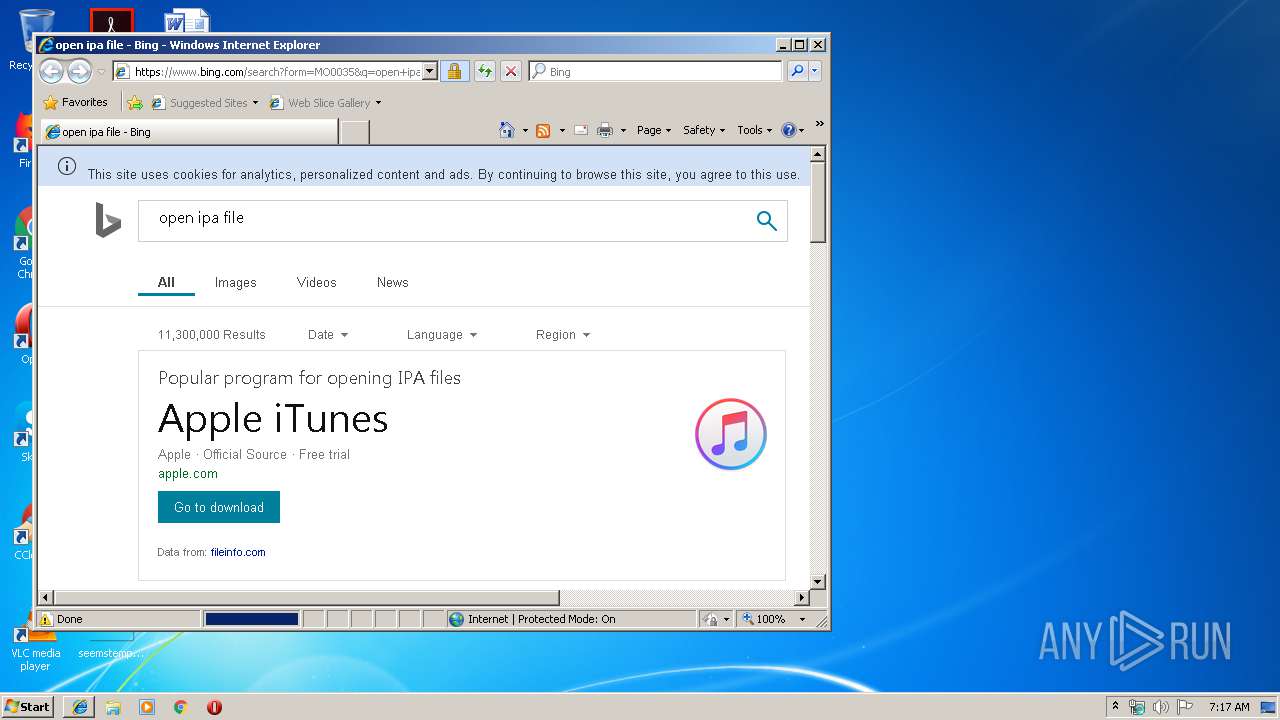Add page to Favorites bar icon
Viewport: 1280px width, 720px height.
pos(135,102)
